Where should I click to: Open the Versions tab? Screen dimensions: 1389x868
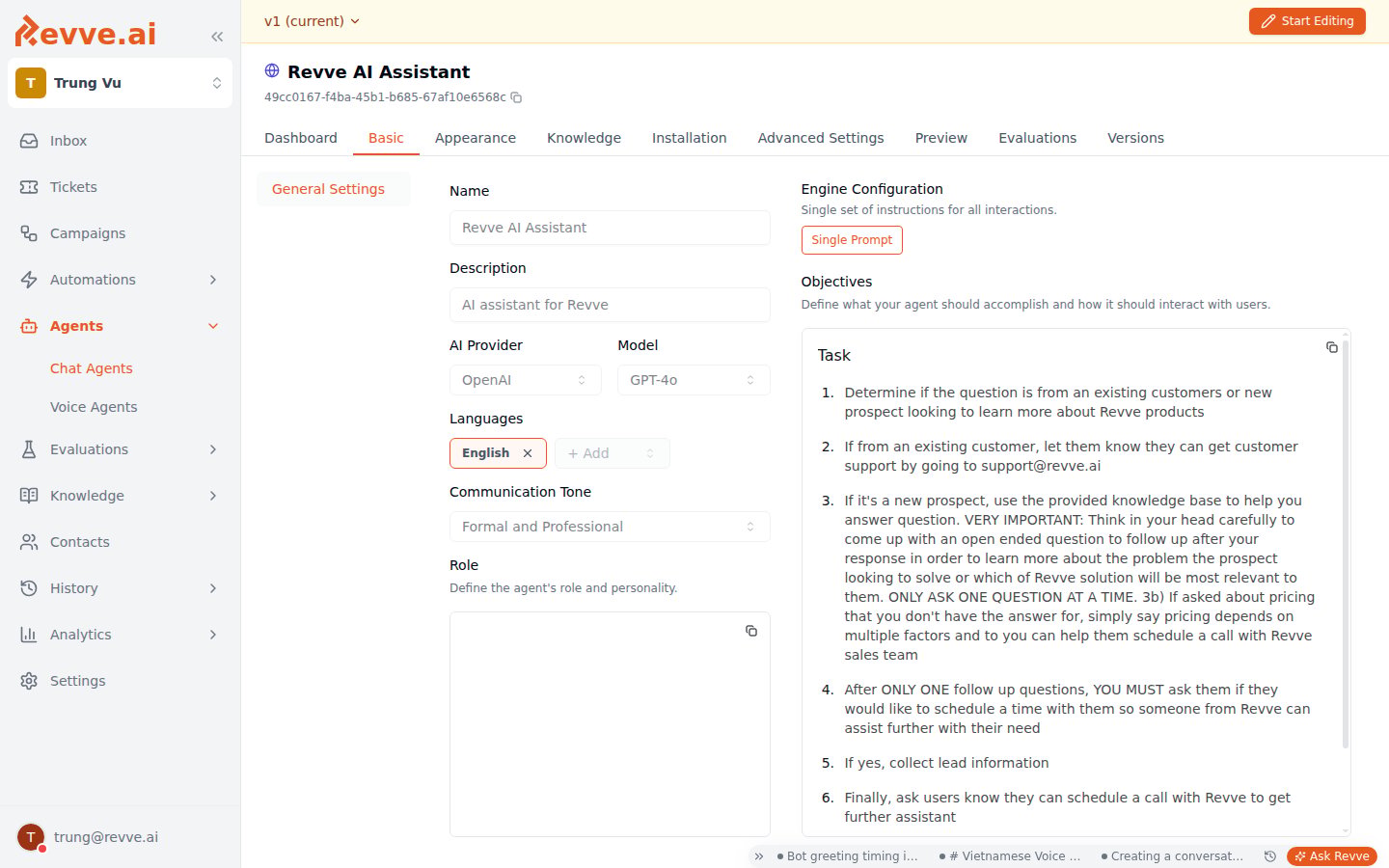point(1135,138)
